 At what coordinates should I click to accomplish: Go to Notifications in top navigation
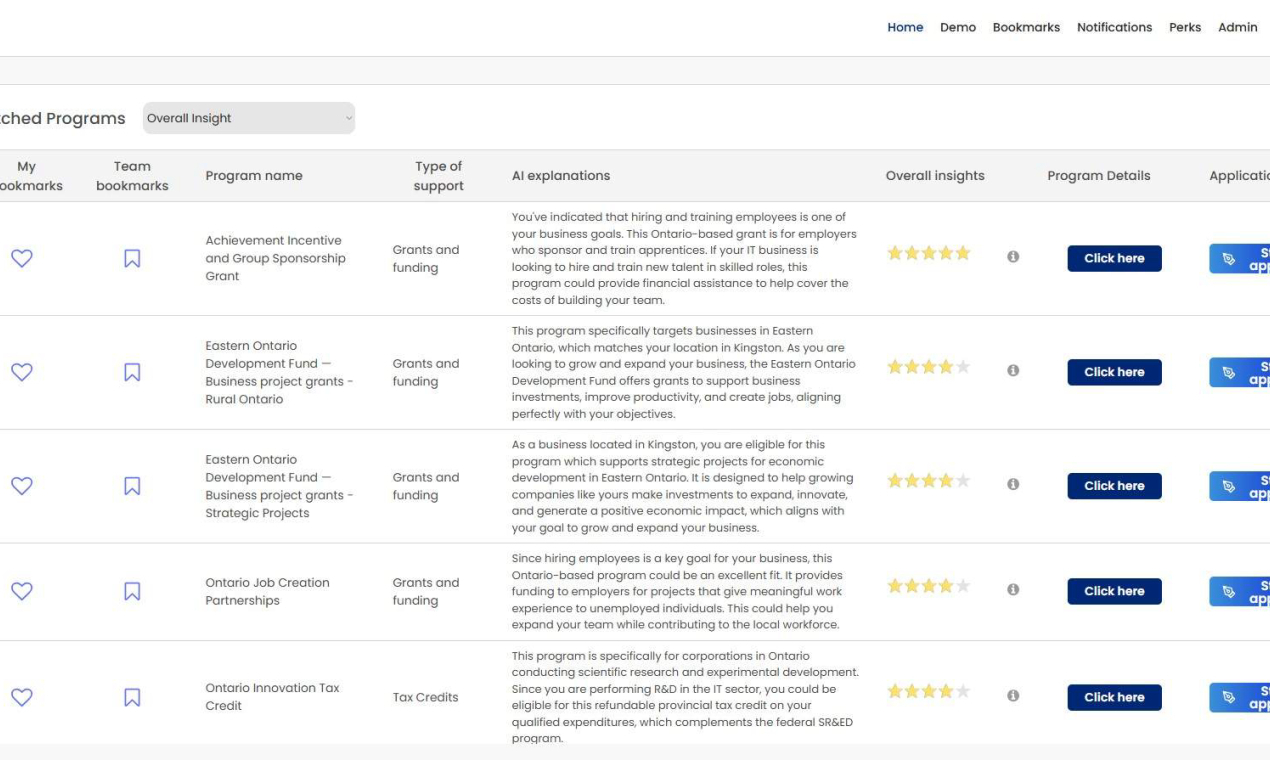1114,27
